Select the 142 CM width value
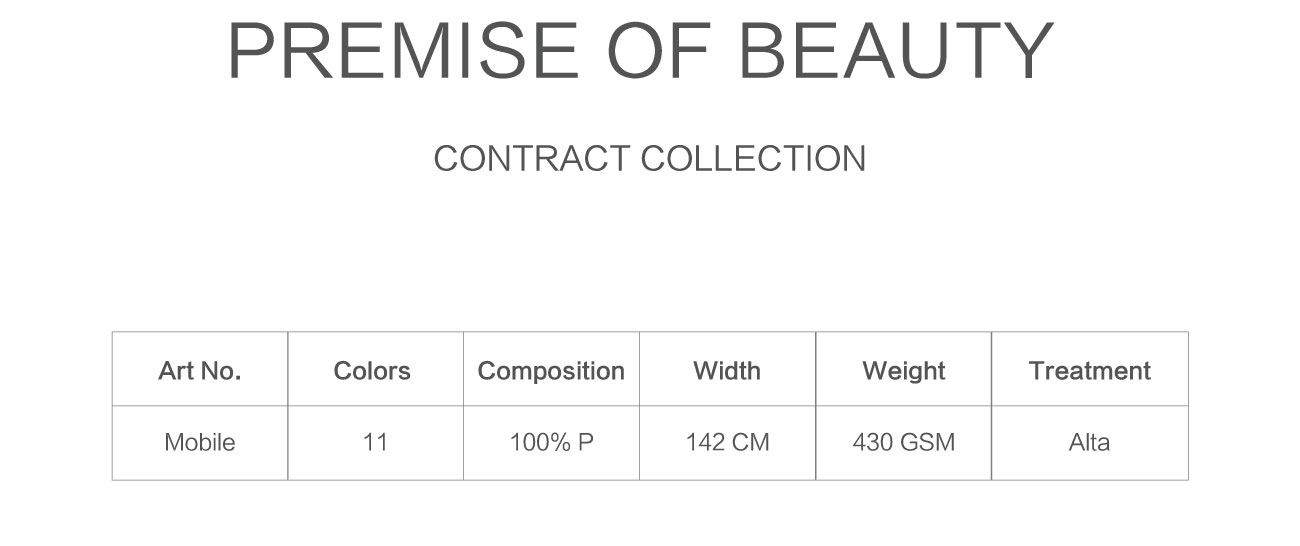Image resolution: width=1300 pixels, height=546 pixels. [728, 442]
